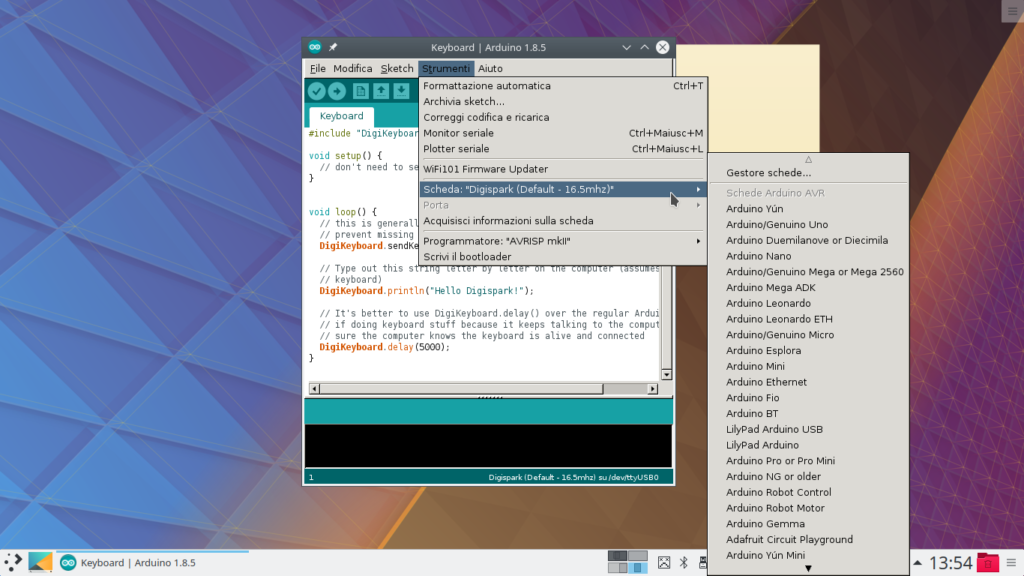Click the editor's vertical scrollbar down arrow
1024x576 pixels.
[666, 375]
